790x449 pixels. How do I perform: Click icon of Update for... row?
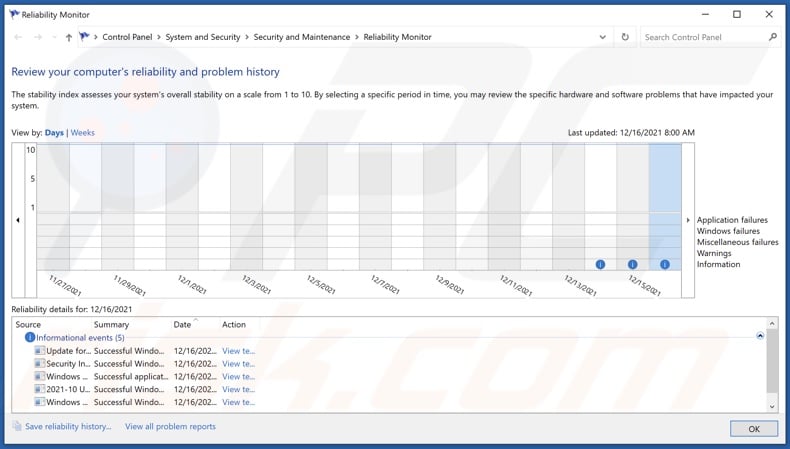coord(39,350)
